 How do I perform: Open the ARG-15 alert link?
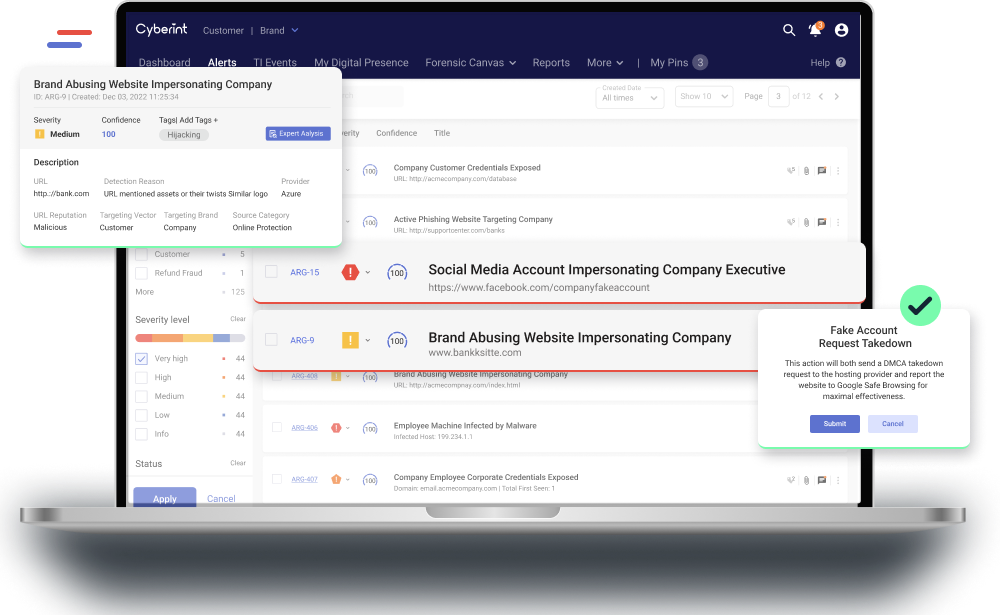[305, 272]
